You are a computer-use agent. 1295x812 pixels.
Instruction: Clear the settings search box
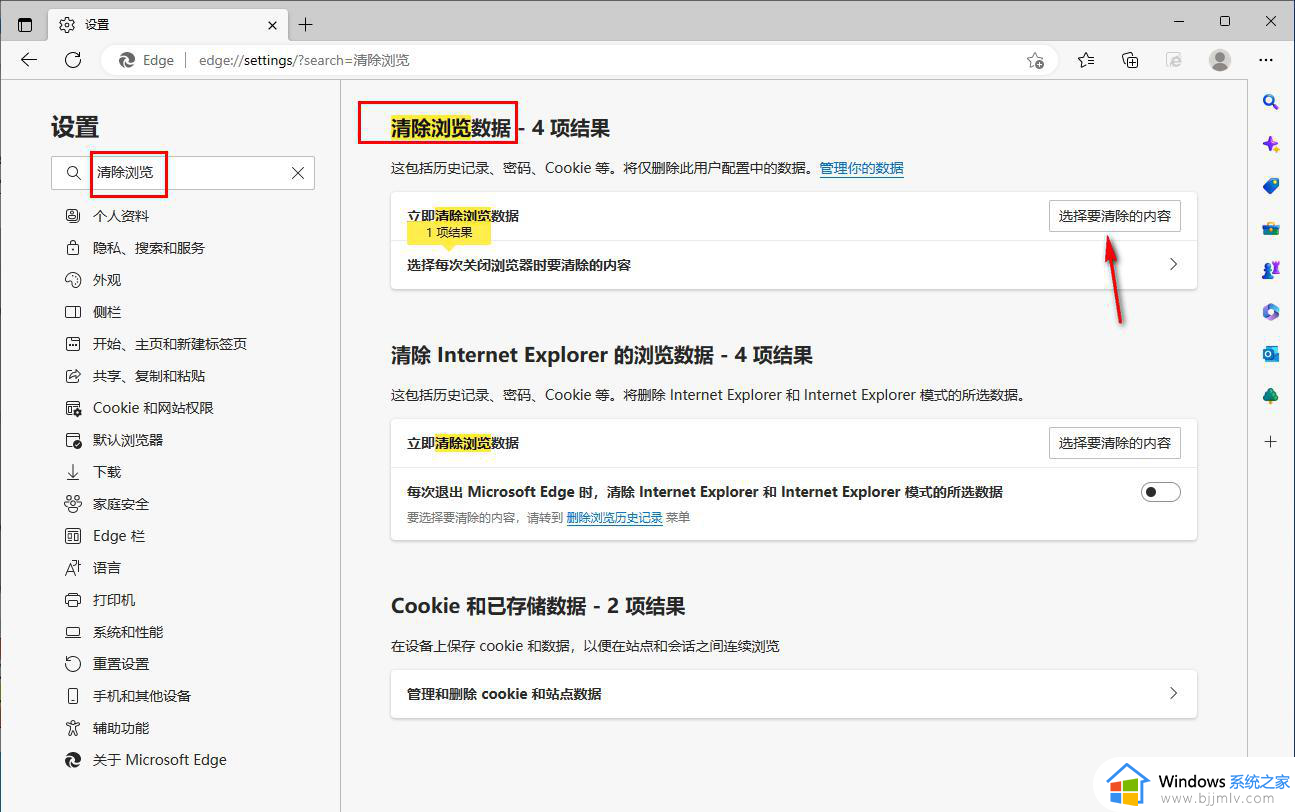pyautogui.click(x=298, y=173)
